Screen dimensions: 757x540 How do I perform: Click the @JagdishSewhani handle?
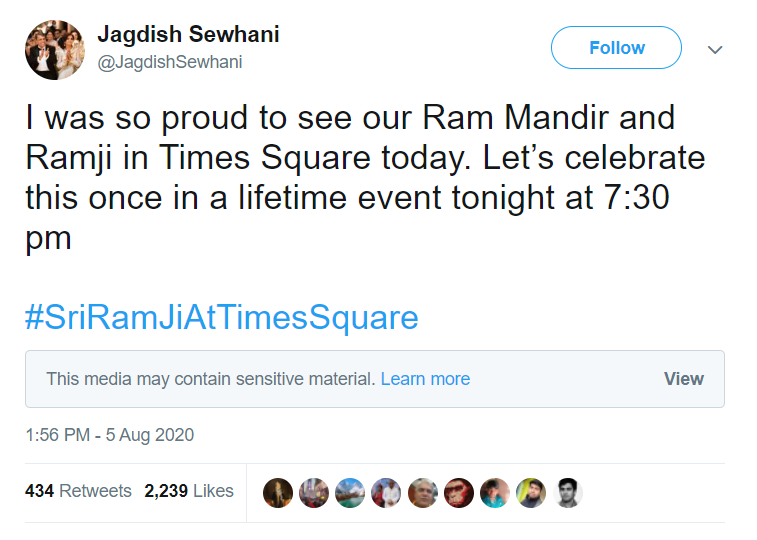pos(169,62)
